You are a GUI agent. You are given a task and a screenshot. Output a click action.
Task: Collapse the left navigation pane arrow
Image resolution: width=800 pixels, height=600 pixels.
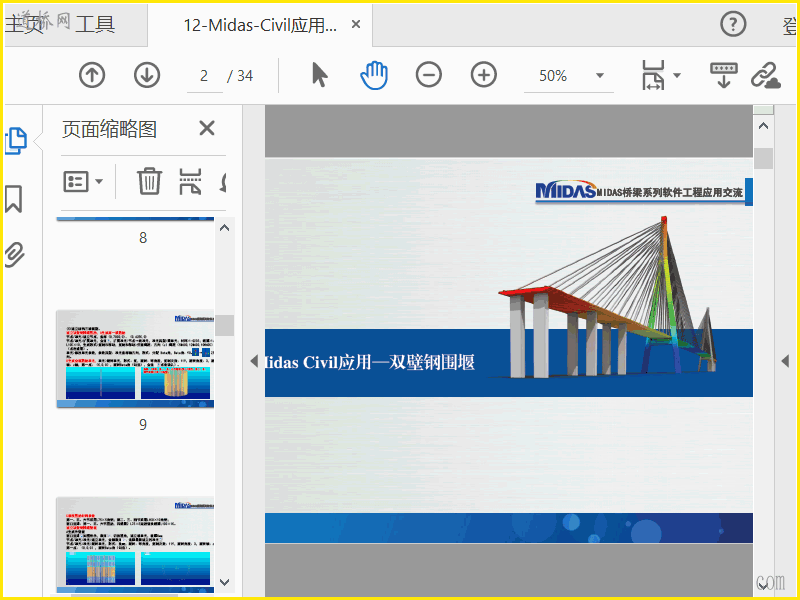click(x=254, y=361)
